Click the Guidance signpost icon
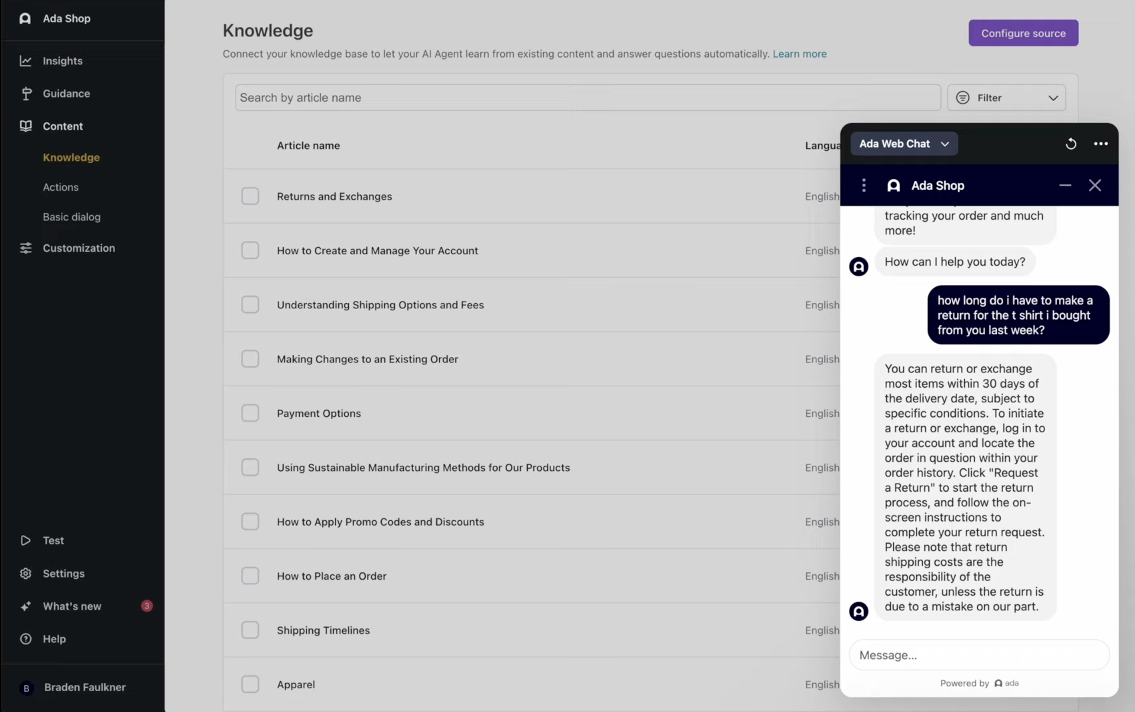 [x=26, y=93]
